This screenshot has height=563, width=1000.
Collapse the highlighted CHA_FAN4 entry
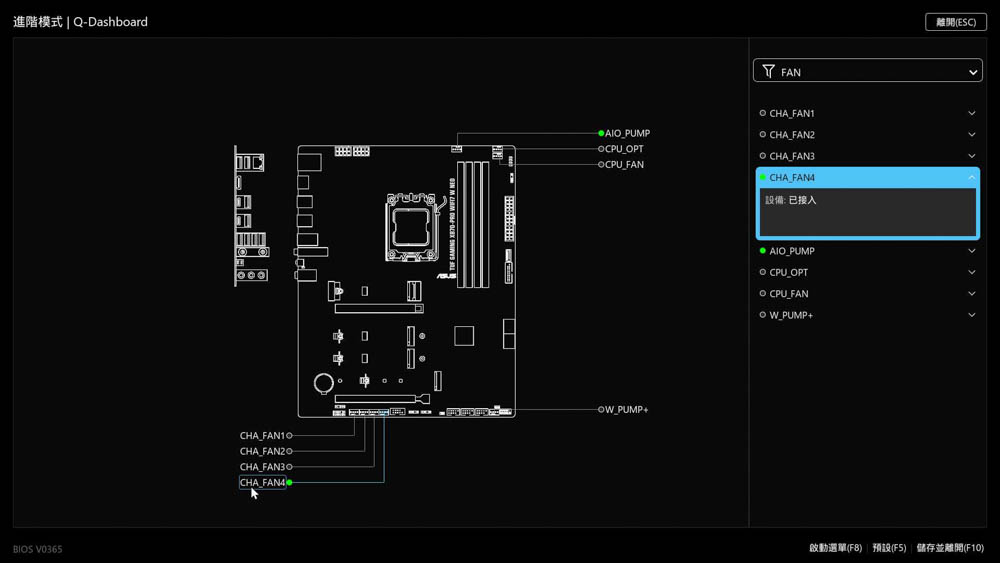point(971,178)
